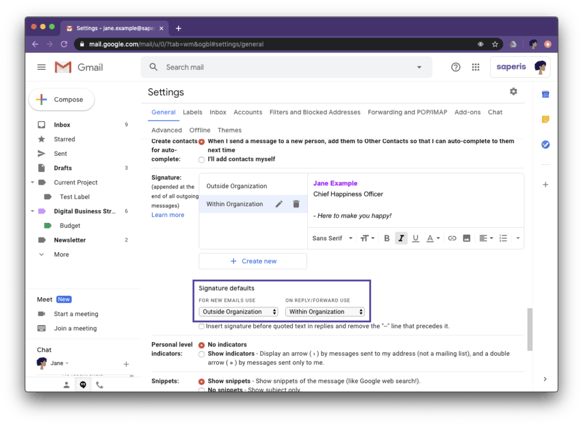Select Show snippets option

click(x=202, y=381)
